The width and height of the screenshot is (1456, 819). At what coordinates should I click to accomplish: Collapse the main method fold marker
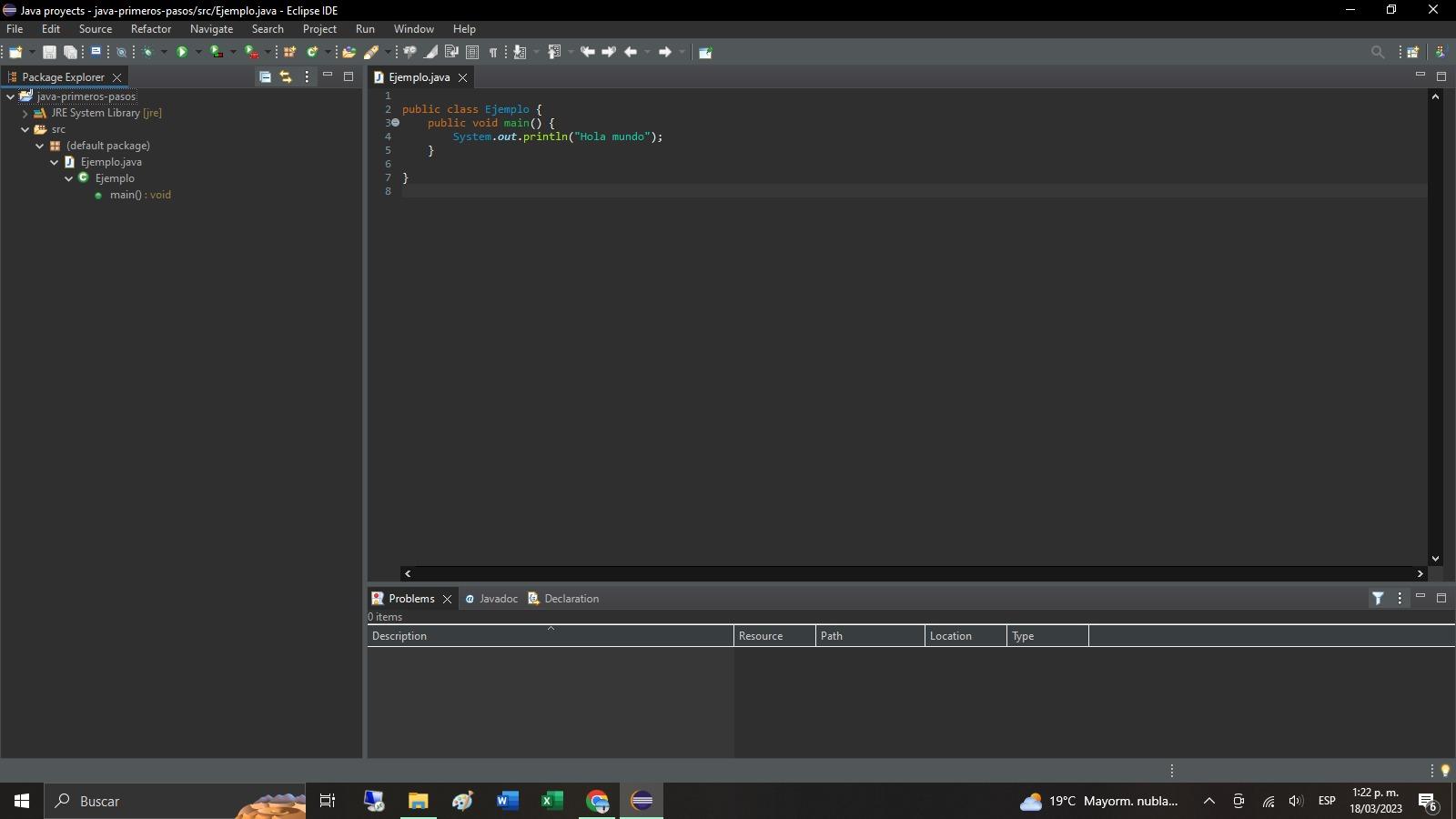point(396,123)
